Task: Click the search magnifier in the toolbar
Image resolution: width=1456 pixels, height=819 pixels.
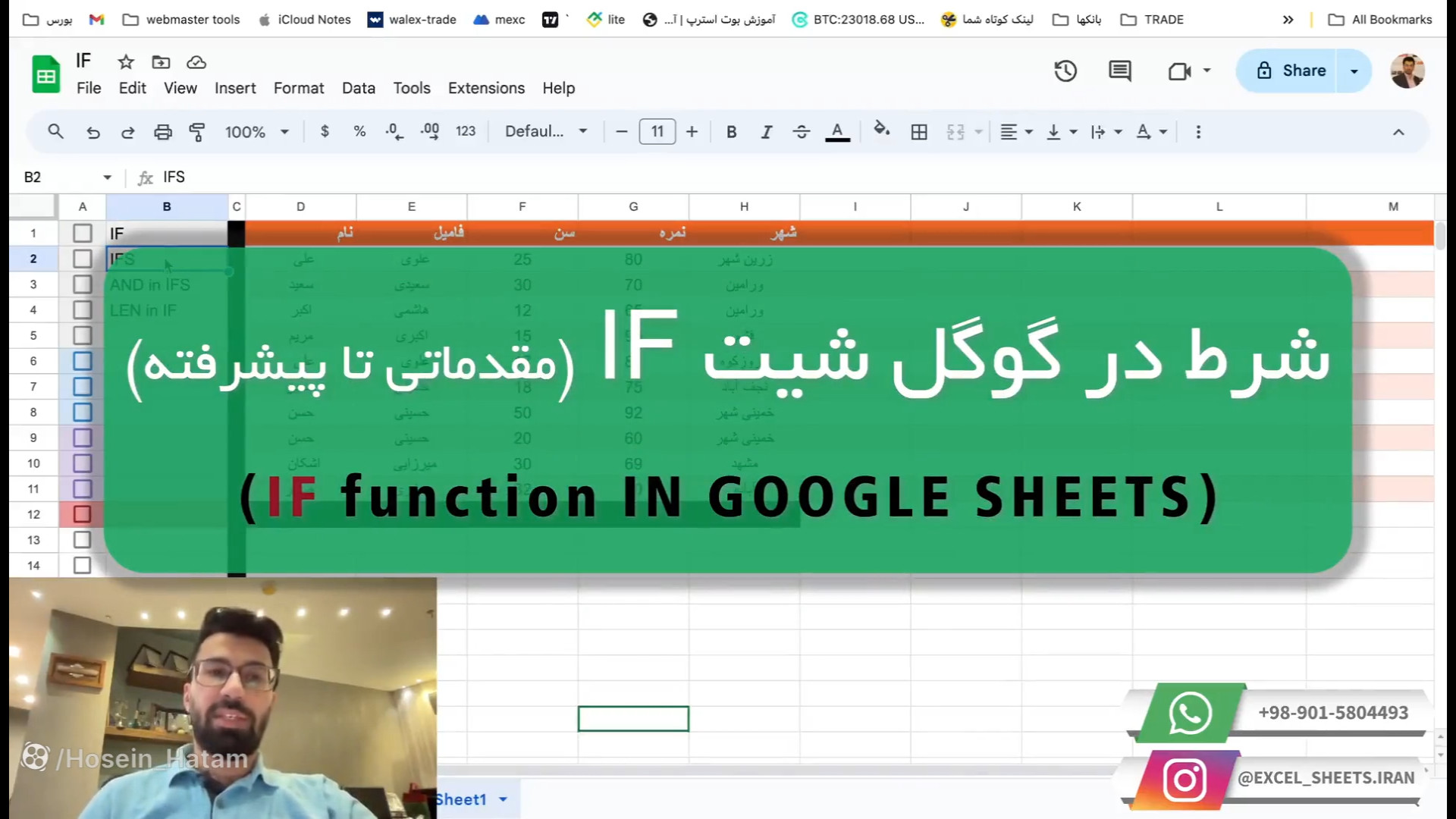Action: click(55, 132)
